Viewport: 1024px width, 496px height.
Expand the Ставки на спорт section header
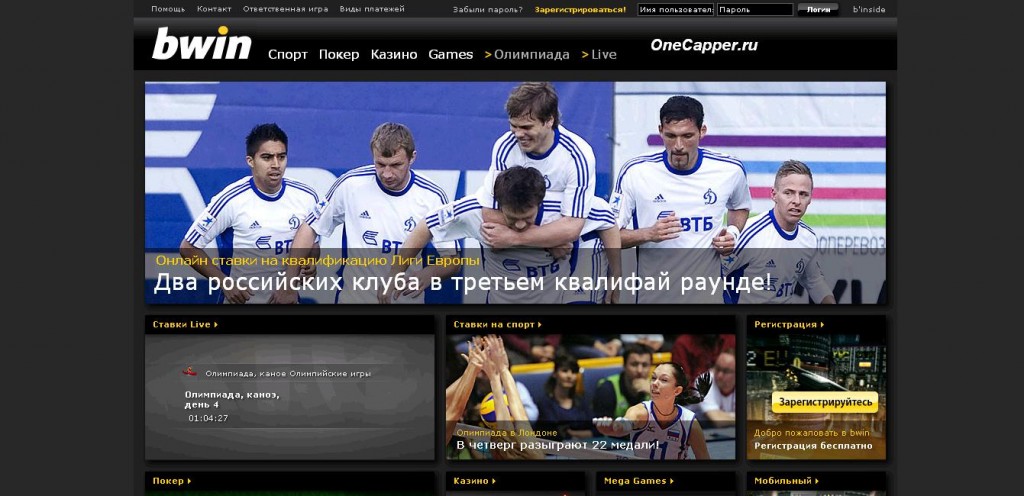pyautogui.click(x=498, y=324)
